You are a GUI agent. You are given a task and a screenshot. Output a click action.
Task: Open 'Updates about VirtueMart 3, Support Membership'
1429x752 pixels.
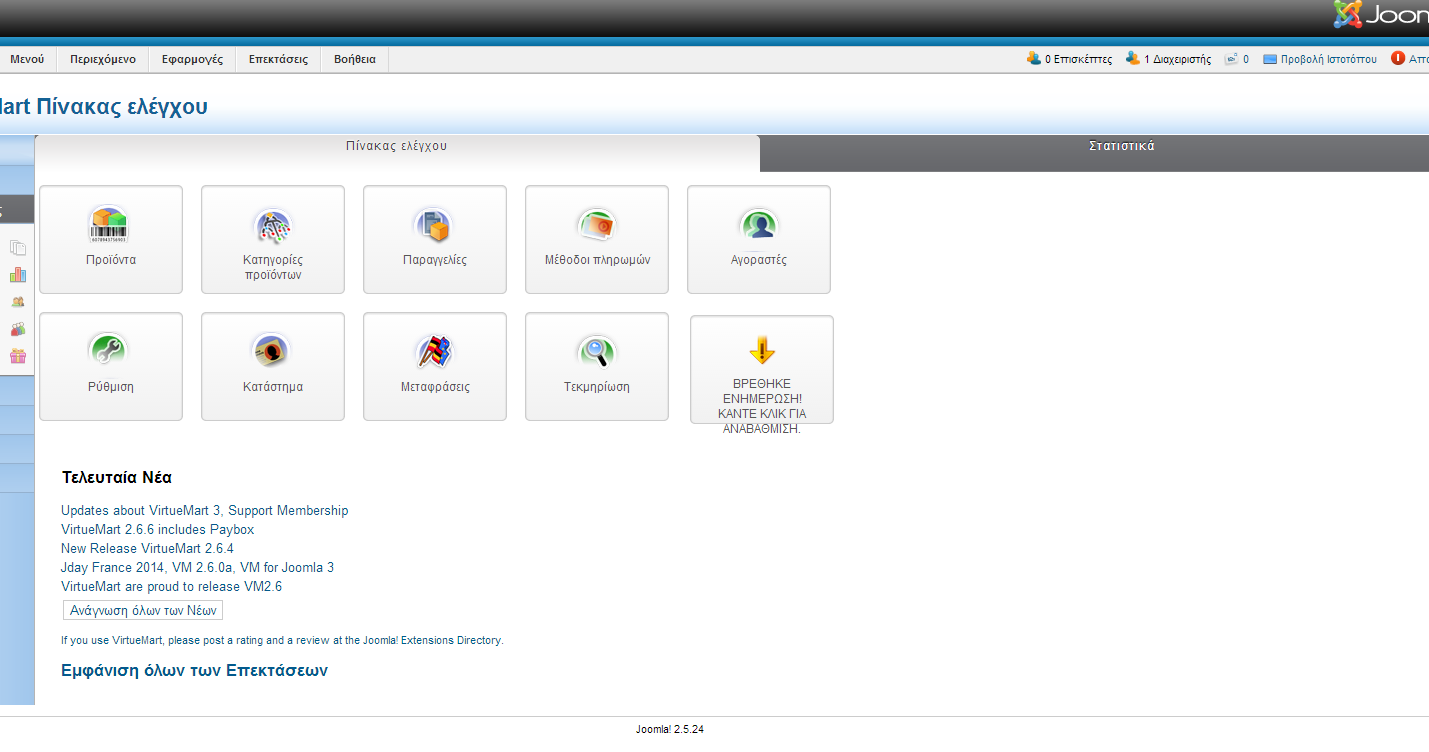coord(205,510)
